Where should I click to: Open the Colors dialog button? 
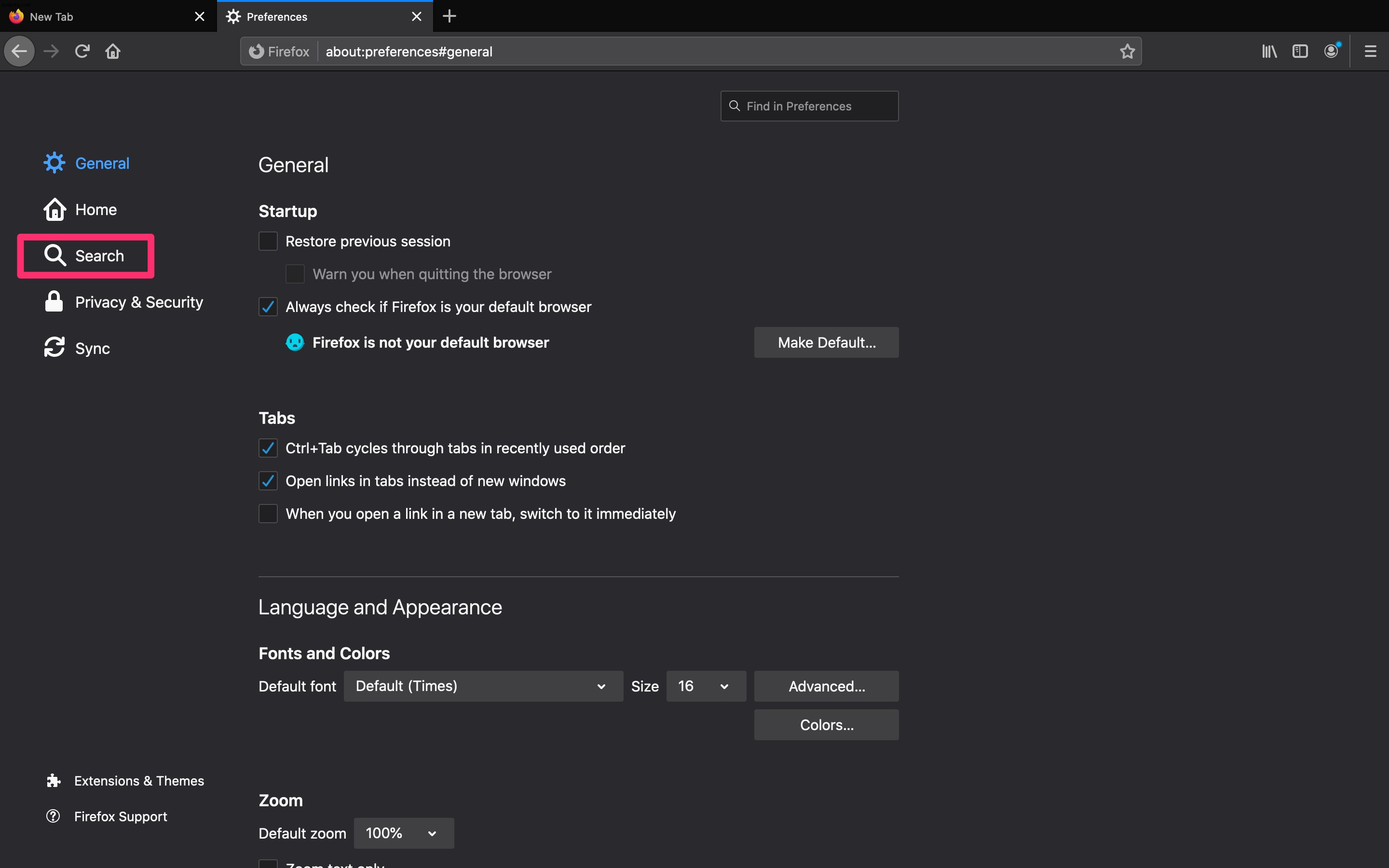(827, 724)
